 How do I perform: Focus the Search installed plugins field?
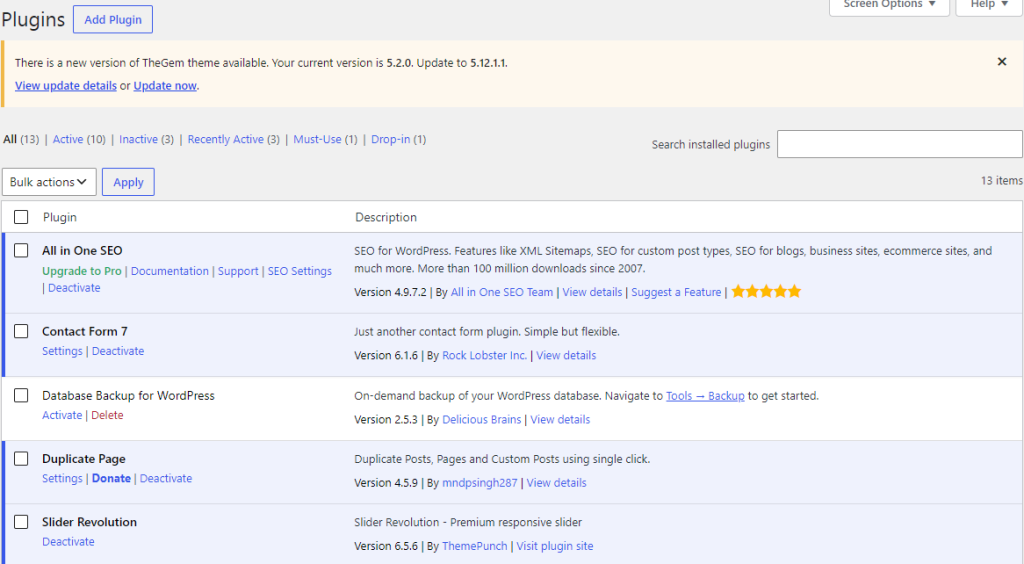pos(899,144)
